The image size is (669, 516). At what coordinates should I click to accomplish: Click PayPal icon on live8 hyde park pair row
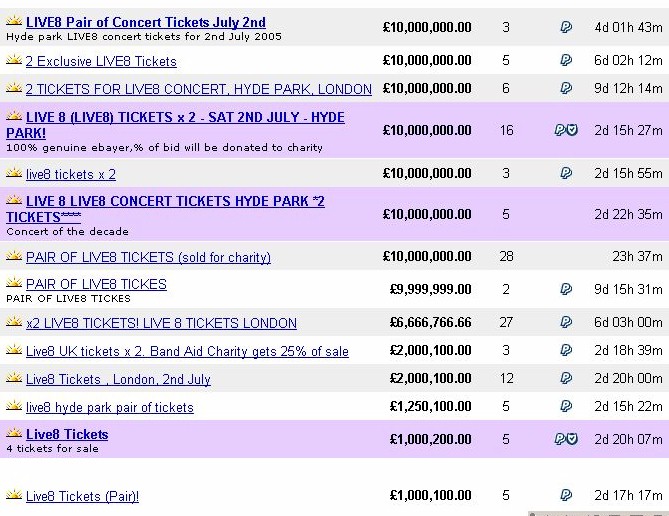click(x=566, y=406)
